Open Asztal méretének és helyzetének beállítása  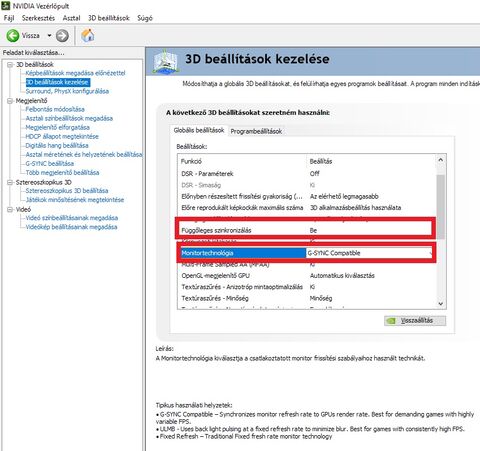coord(84,154)
